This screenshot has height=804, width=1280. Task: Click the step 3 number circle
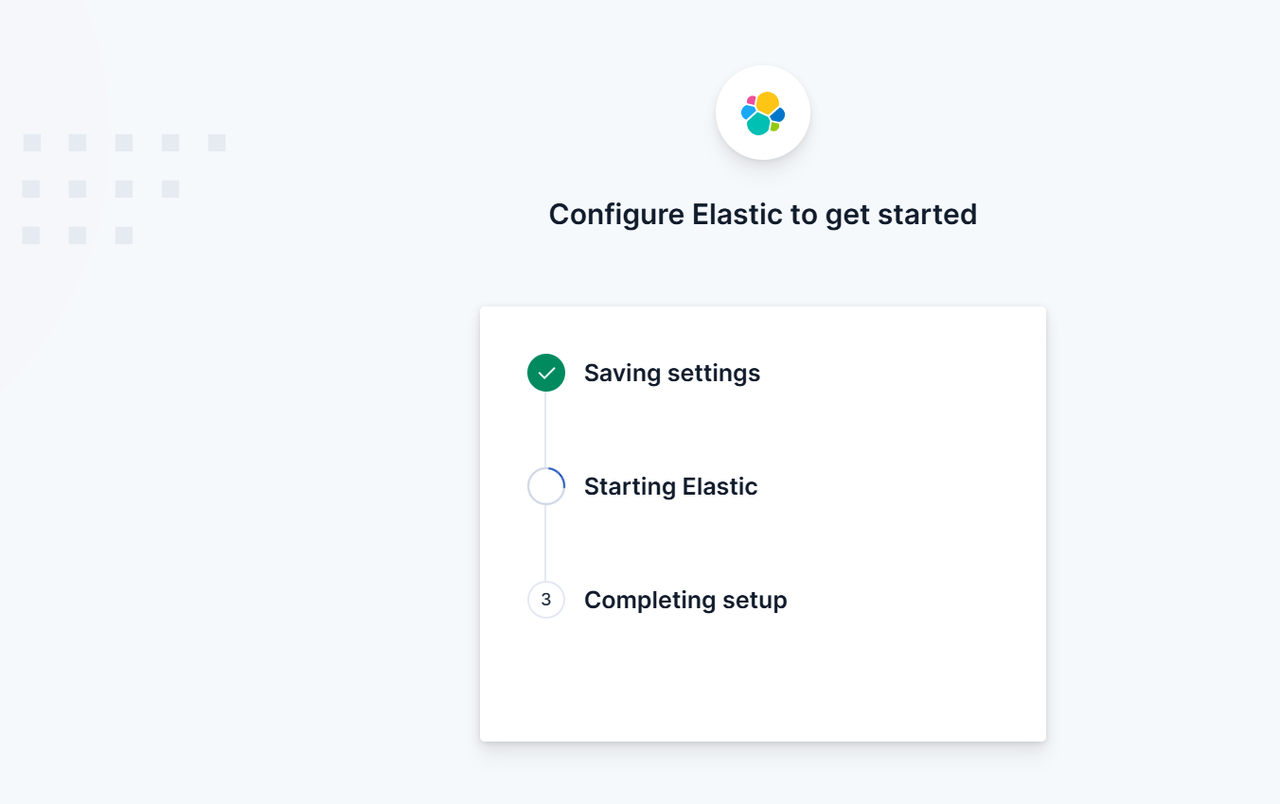(x=546, y=600)
